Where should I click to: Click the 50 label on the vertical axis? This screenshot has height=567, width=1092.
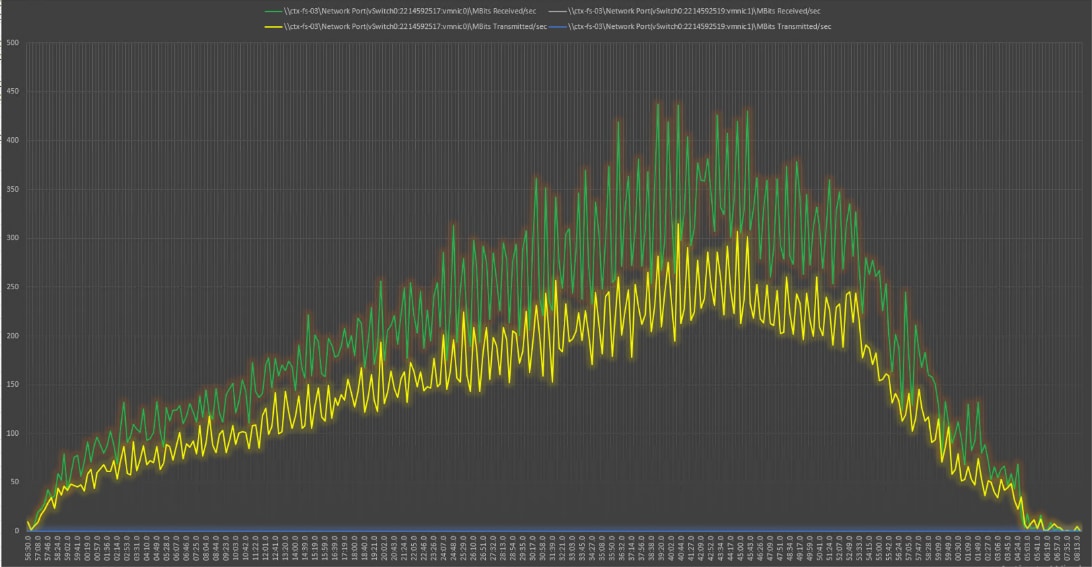click(x=15, y=482)
